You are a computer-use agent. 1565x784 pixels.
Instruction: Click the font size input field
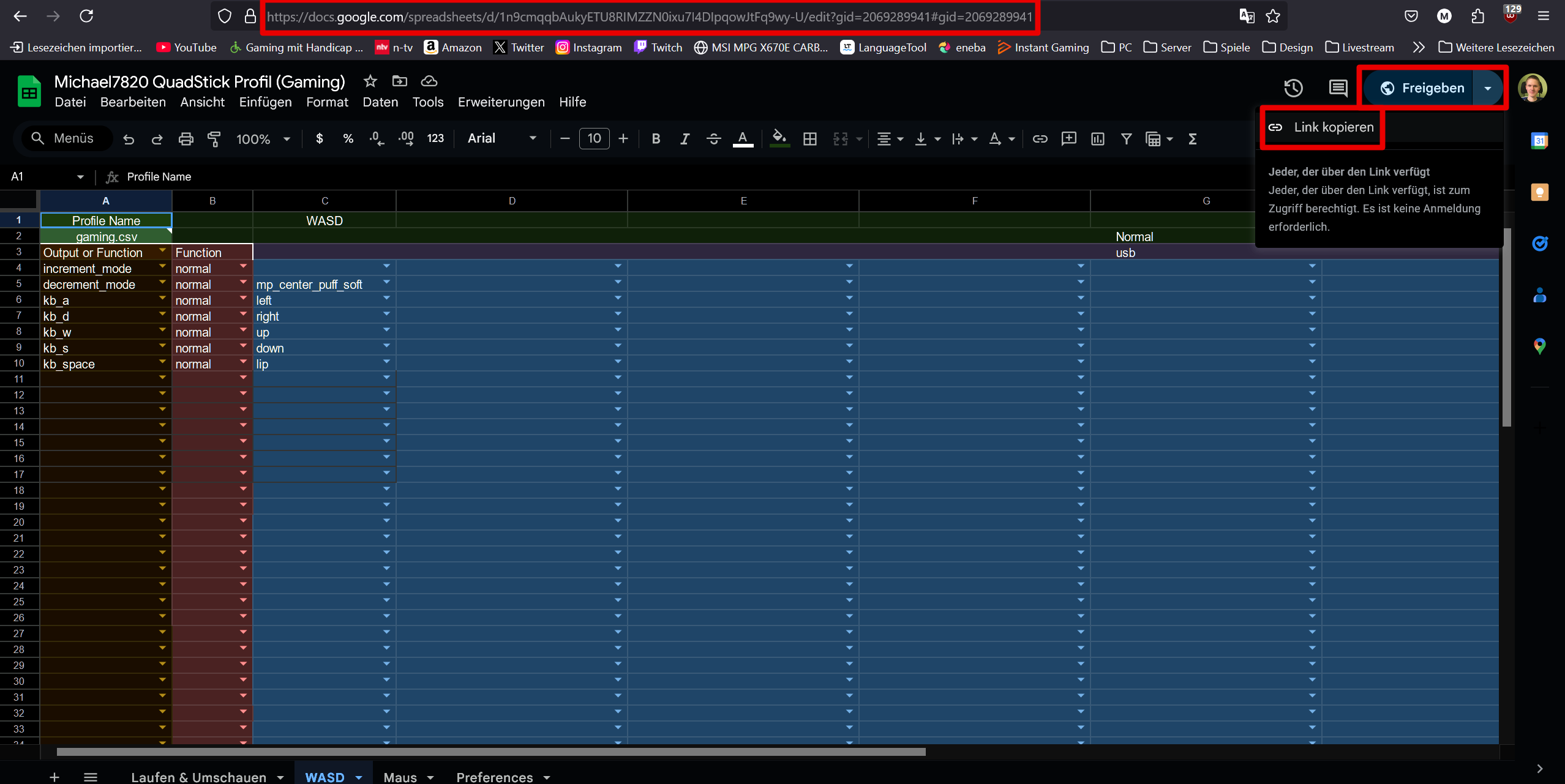[594, 139]
